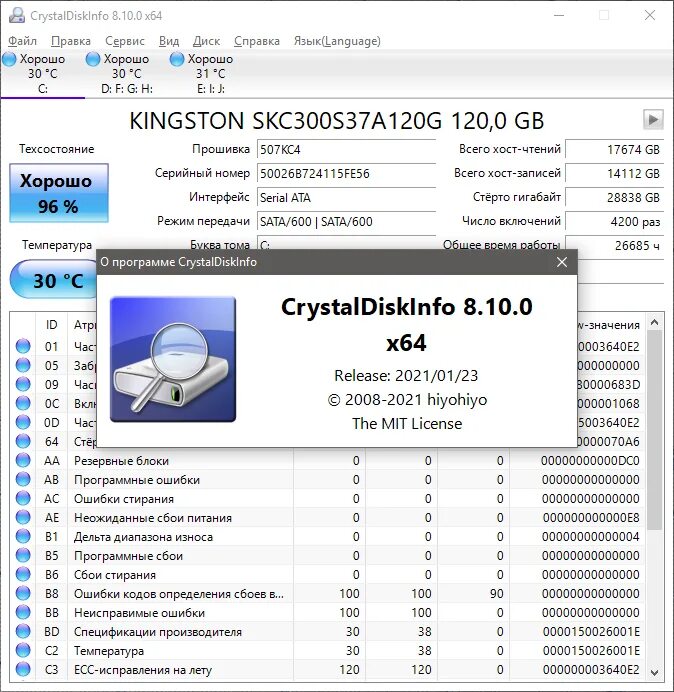Screen dimensions: 674x692
Task: Select Неожиданные сбои питания attribute name
Action: click(153, 518)
